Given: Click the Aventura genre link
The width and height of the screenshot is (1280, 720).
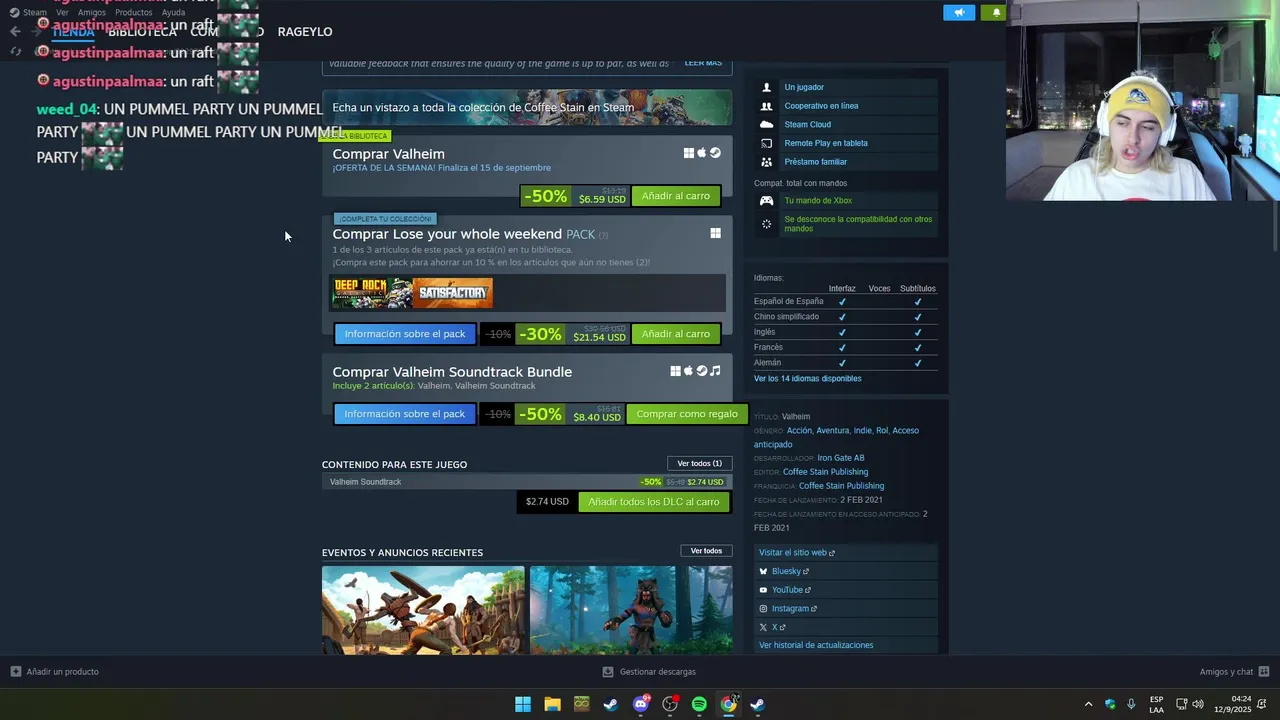Looking at the screenshot, I should point(832,431).
